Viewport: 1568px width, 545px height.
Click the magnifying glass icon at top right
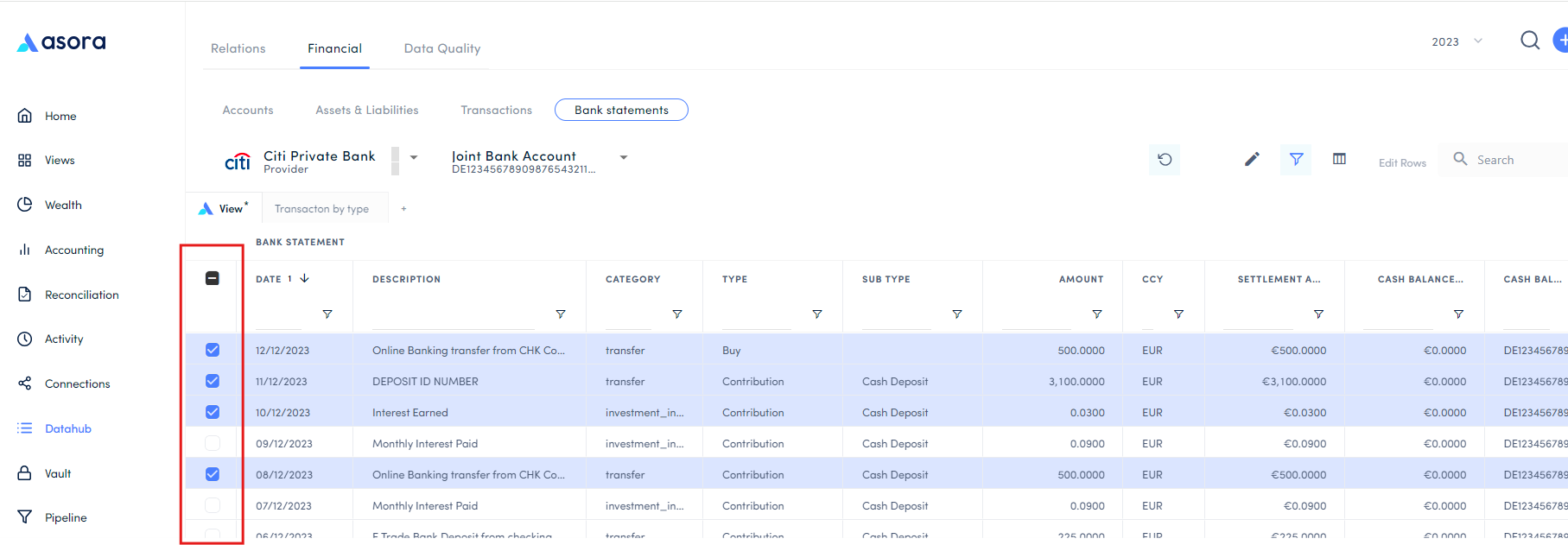(x=1529, y=41)
